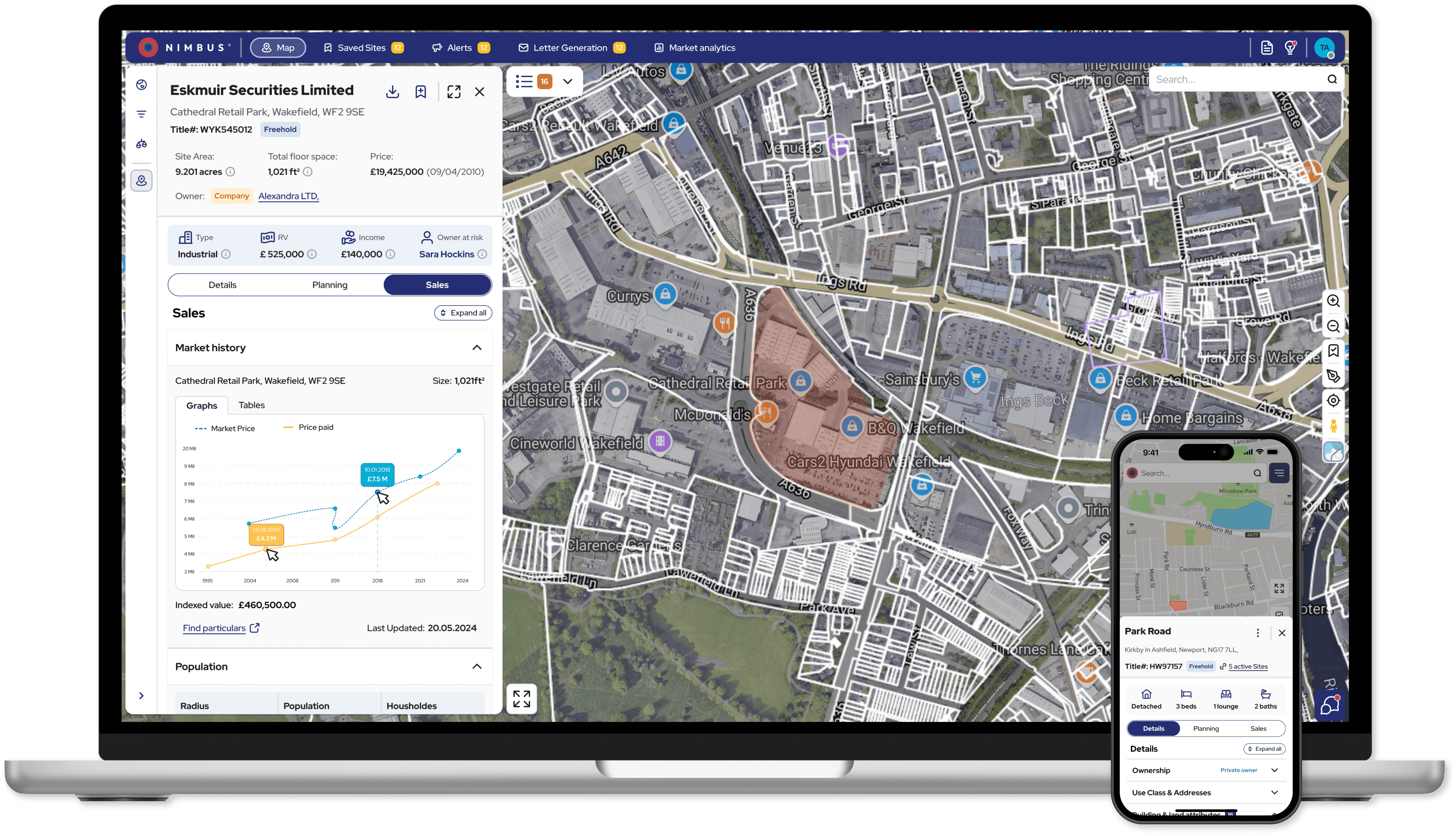
Task: Click the map zoom out button
Action: click(1333, 326)
